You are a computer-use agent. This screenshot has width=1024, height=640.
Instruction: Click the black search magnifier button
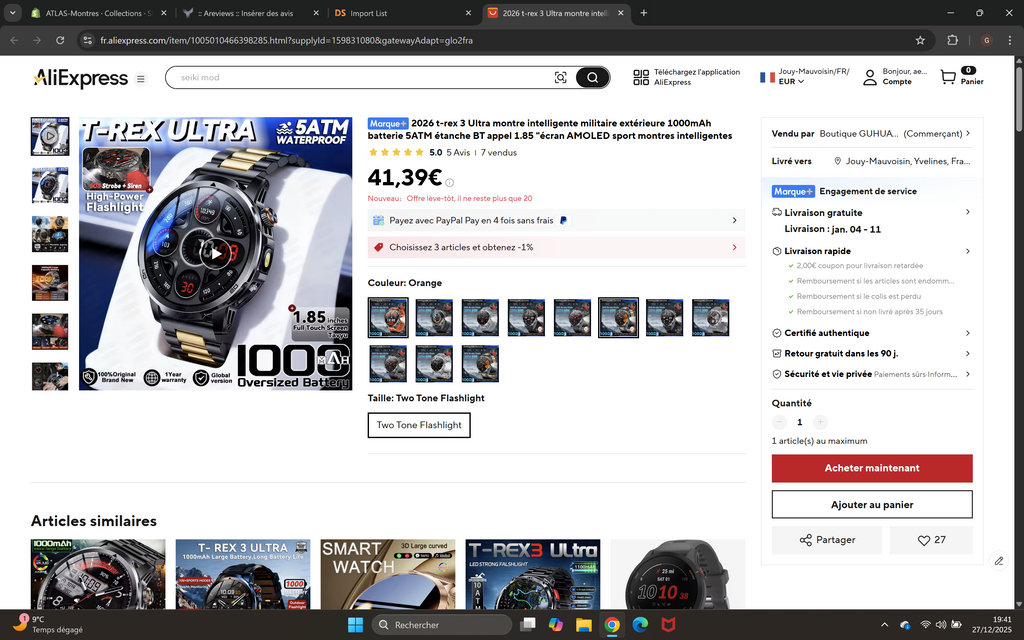[592, 78]
